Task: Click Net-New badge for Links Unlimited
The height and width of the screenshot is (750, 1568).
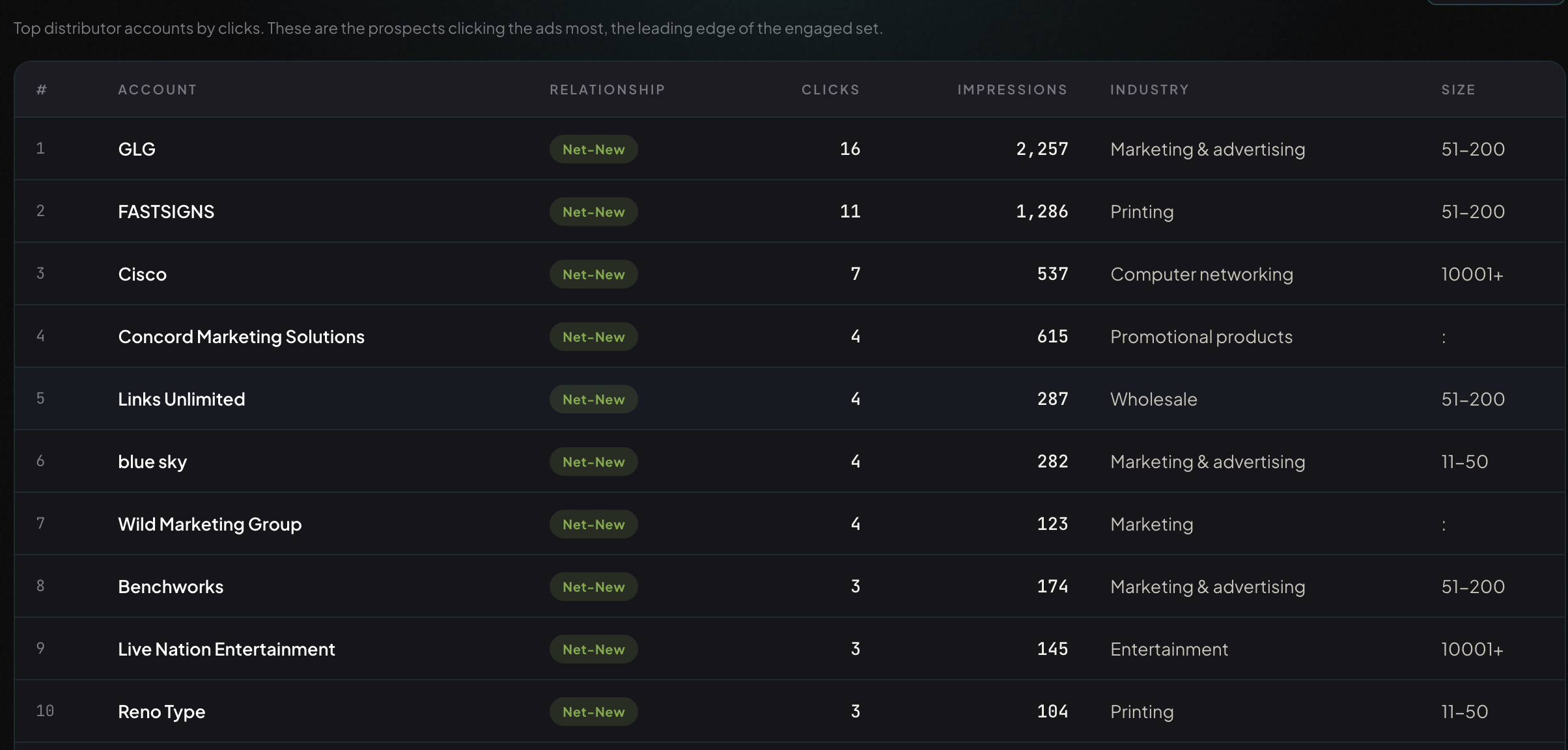Action: coord(594,399)
